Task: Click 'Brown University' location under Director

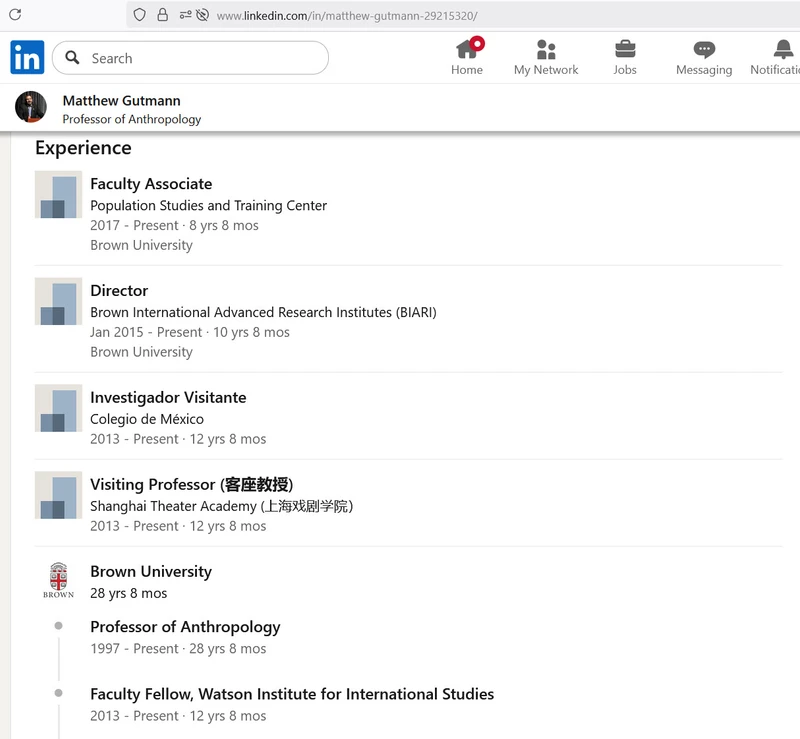Action: pos(141,352)
